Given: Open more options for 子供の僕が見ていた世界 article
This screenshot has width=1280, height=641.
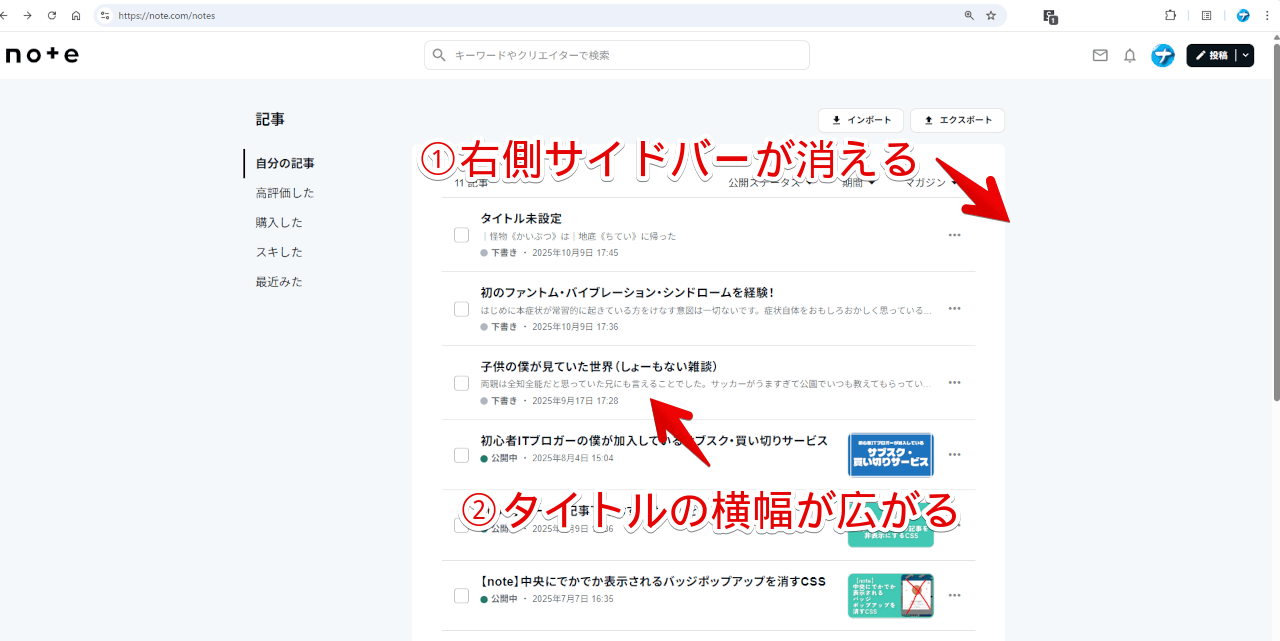Looking at the screenshot, I should [x=954, y=383].
